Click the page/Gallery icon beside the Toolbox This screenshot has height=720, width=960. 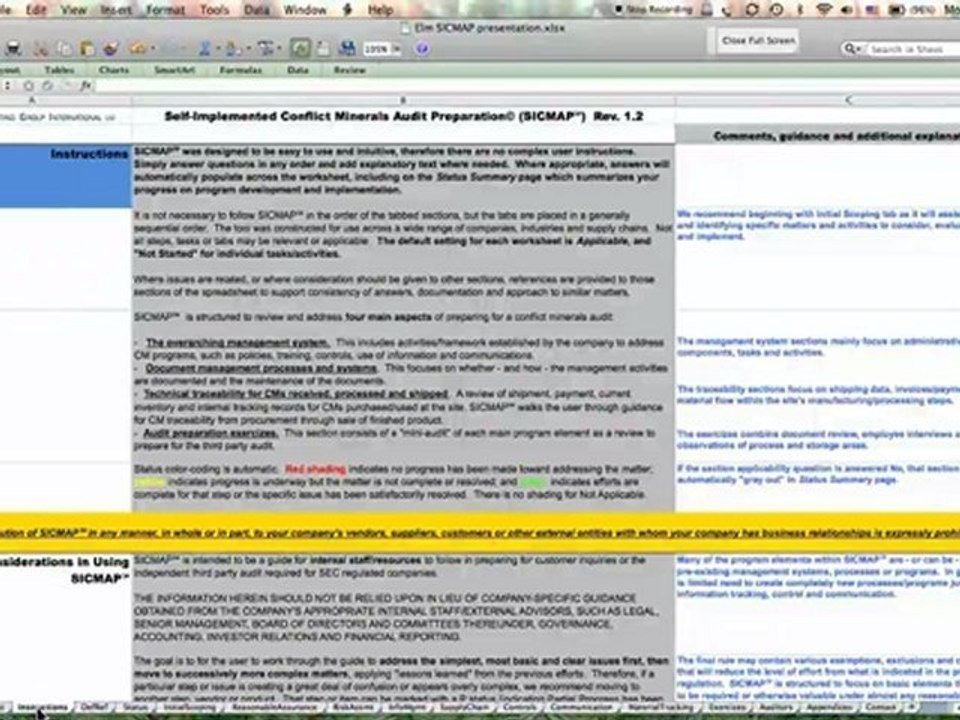[x=323, y=49]
